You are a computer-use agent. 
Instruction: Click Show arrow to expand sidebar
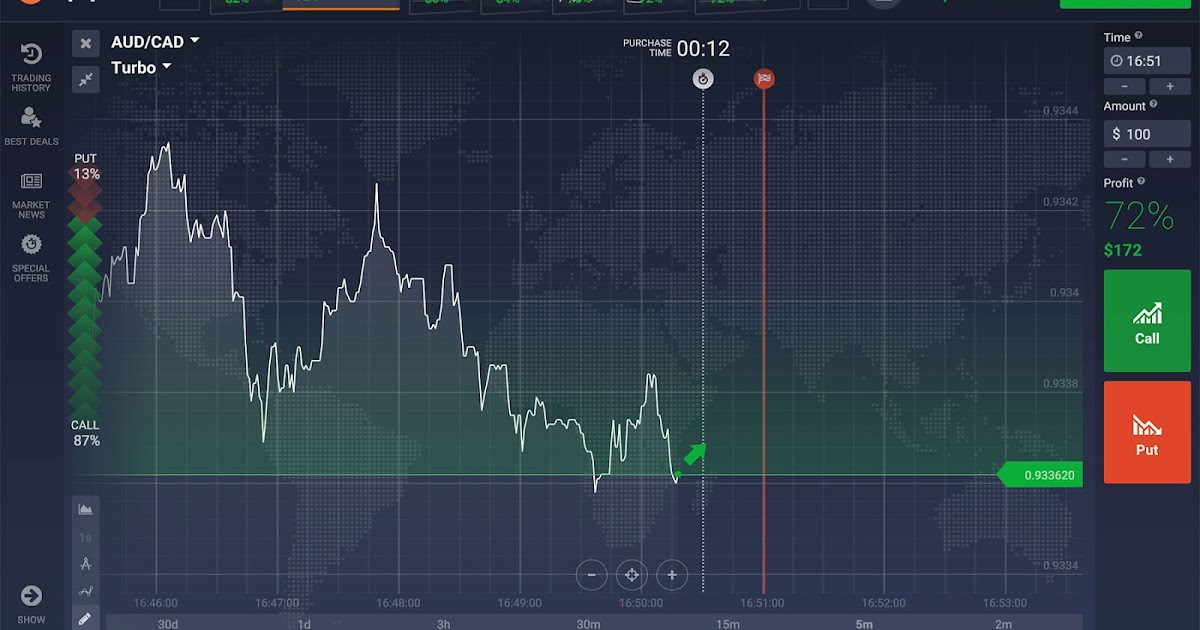(x=31, y=603)
